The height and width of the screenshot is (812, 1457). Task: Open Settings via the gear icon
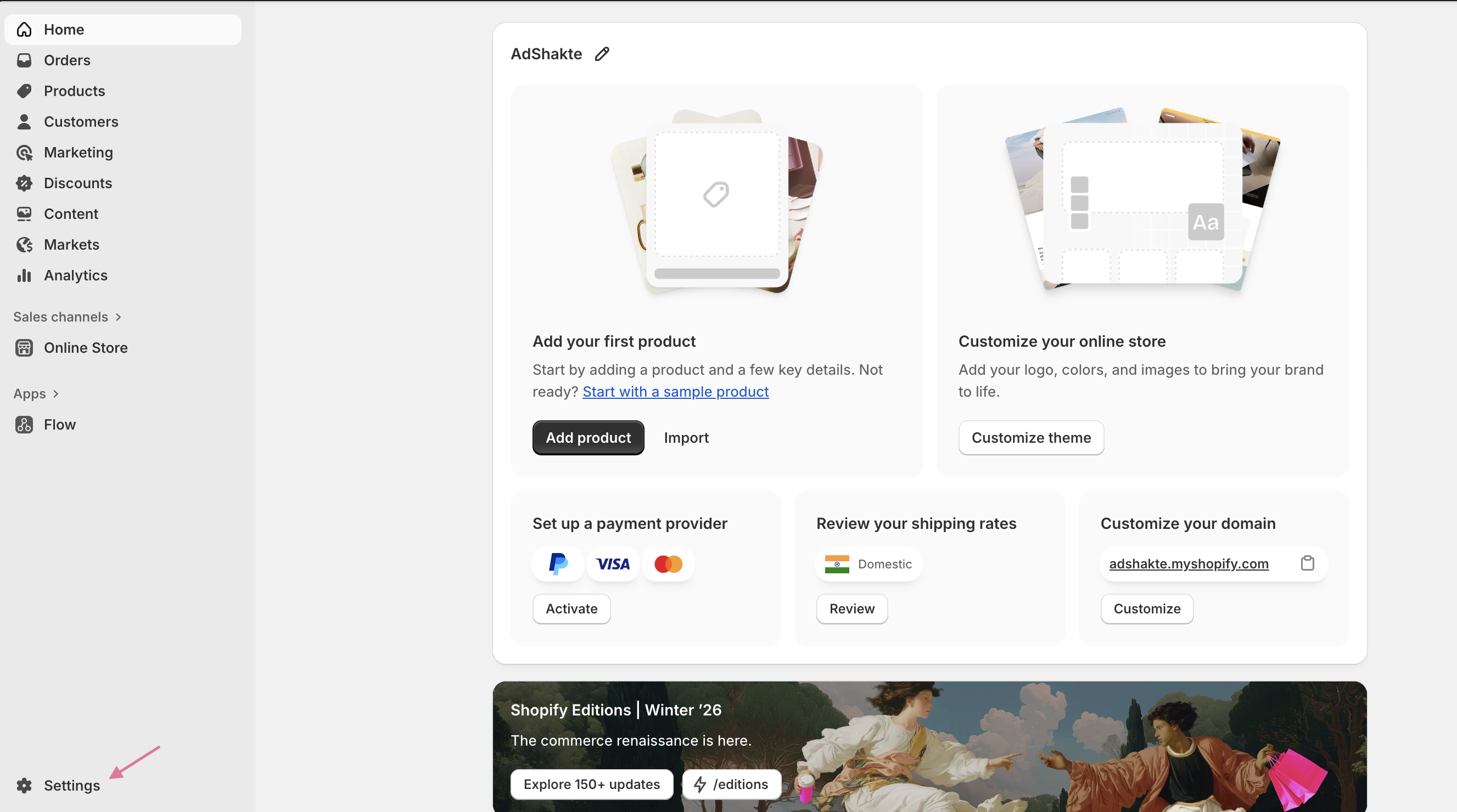click(x=24, y=785)
